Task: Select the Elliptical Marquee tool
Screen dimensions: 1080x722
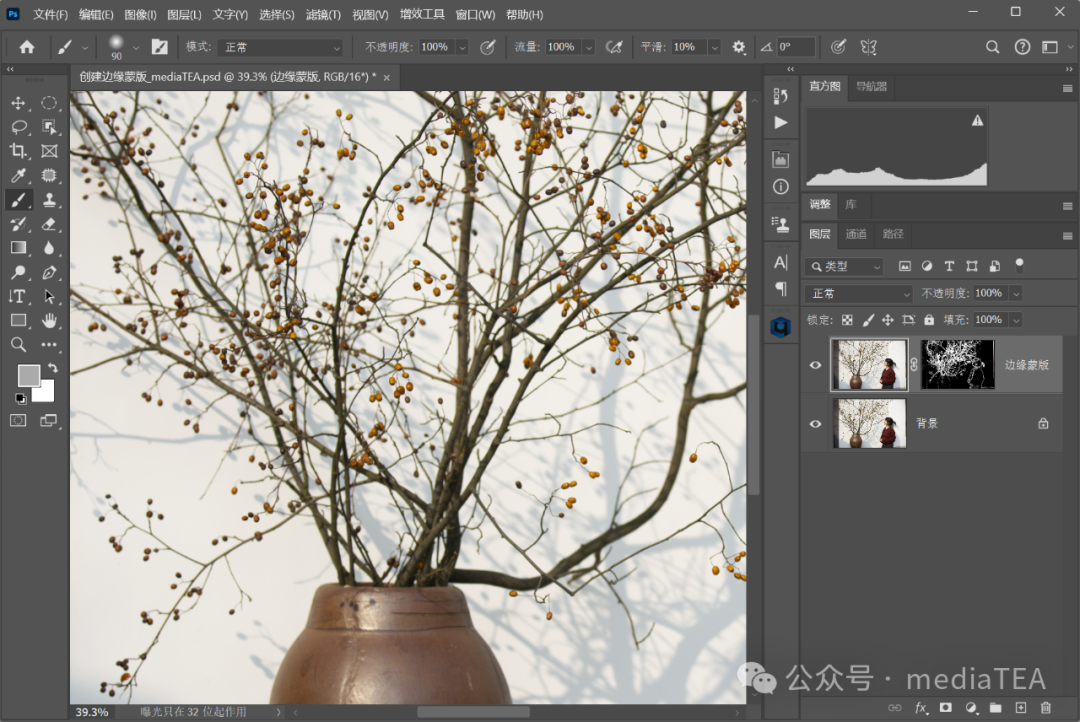Action: click(x=49, y=103)
